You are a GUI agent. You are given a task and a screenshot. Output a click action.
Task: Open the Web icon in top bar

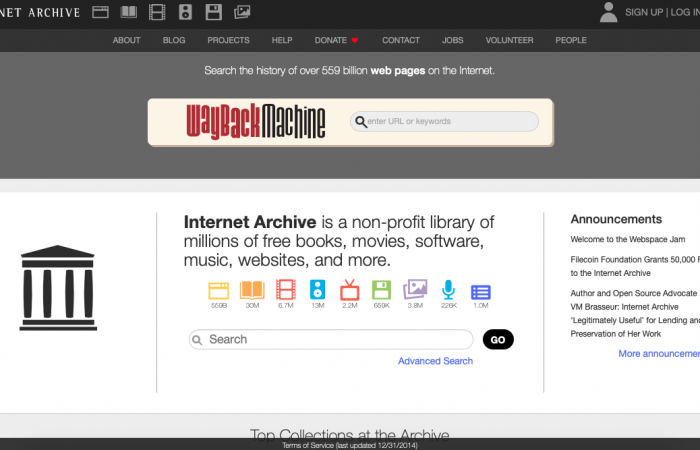100,12
